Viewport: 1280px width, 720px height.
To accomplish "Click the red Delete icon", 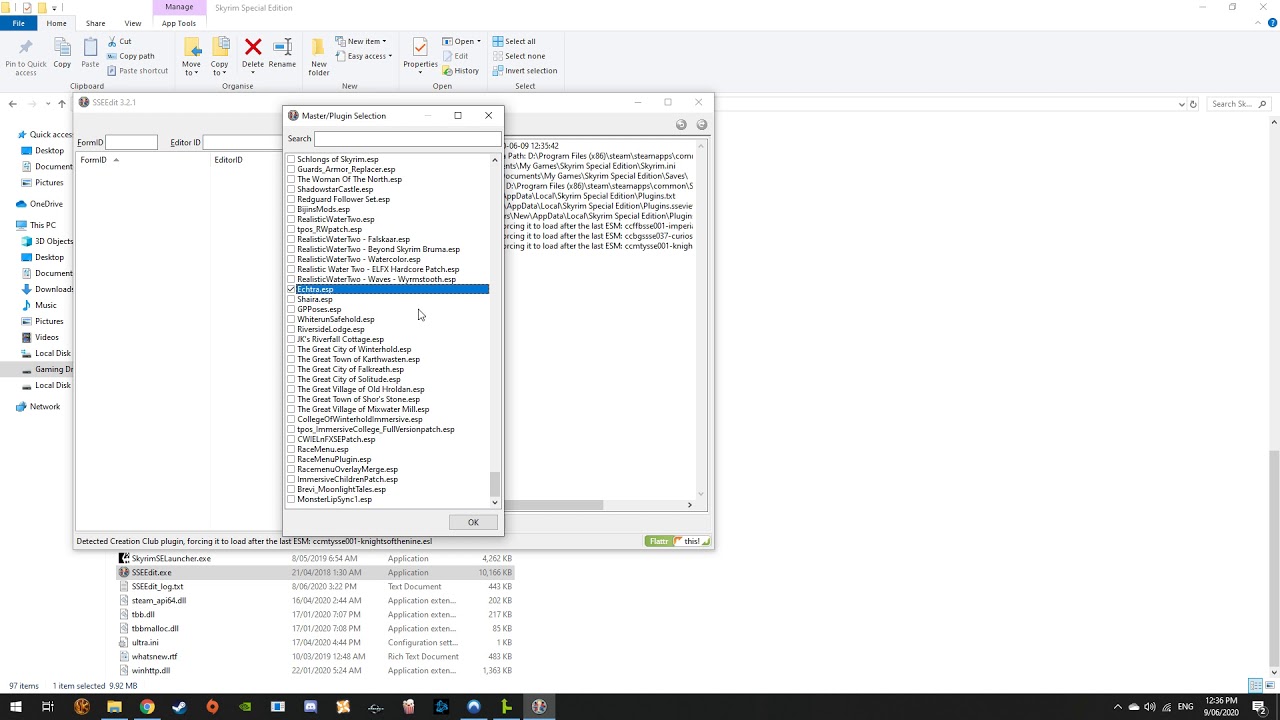I will [253, 47].
